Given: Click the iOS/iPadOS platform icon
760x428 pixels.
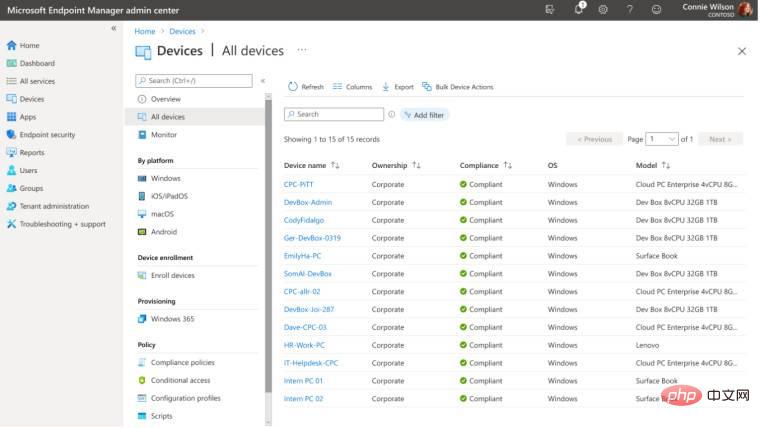Looking at the screenshot, I should [142, 196].
